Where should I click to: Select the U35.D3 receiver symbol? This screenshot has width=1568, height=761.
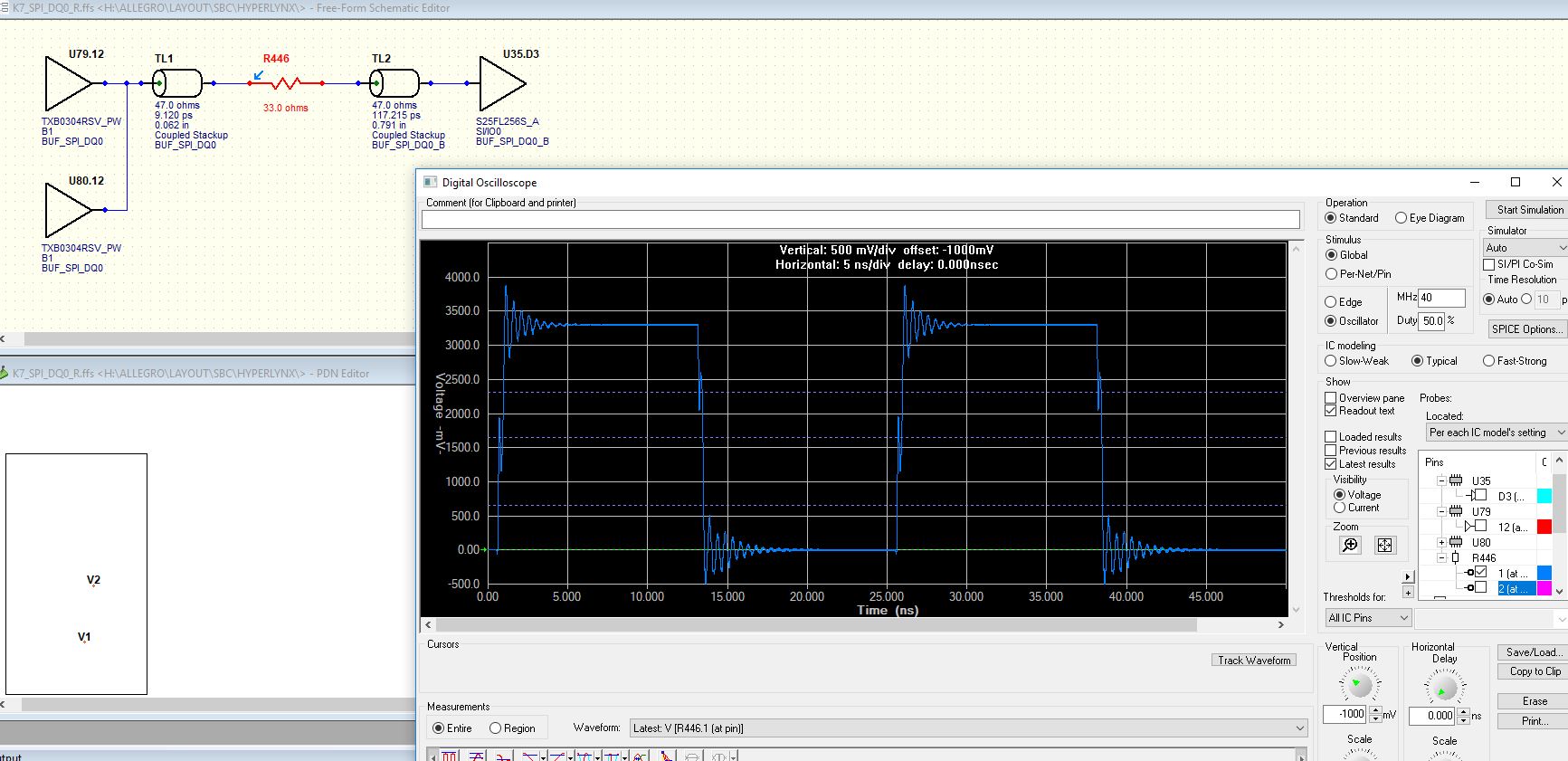coord(503,83)
